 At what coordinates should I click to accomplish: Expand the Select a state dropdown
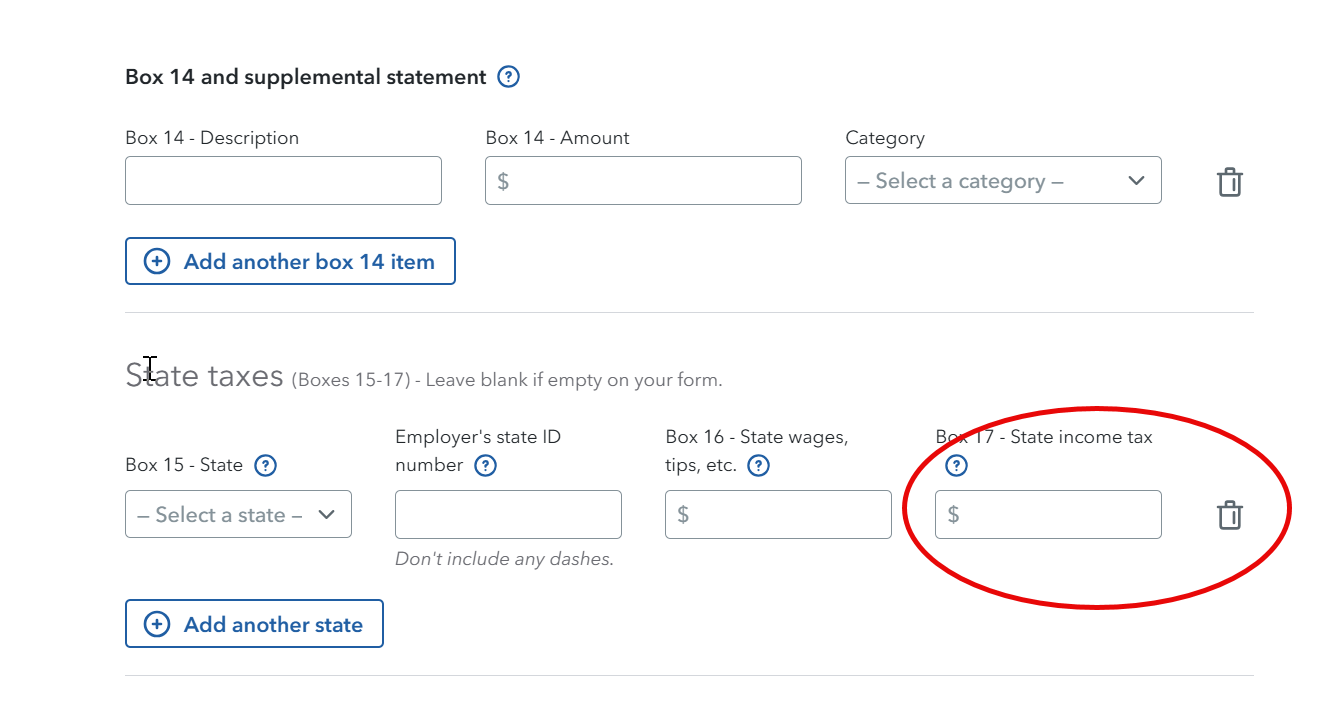(238, 514)
